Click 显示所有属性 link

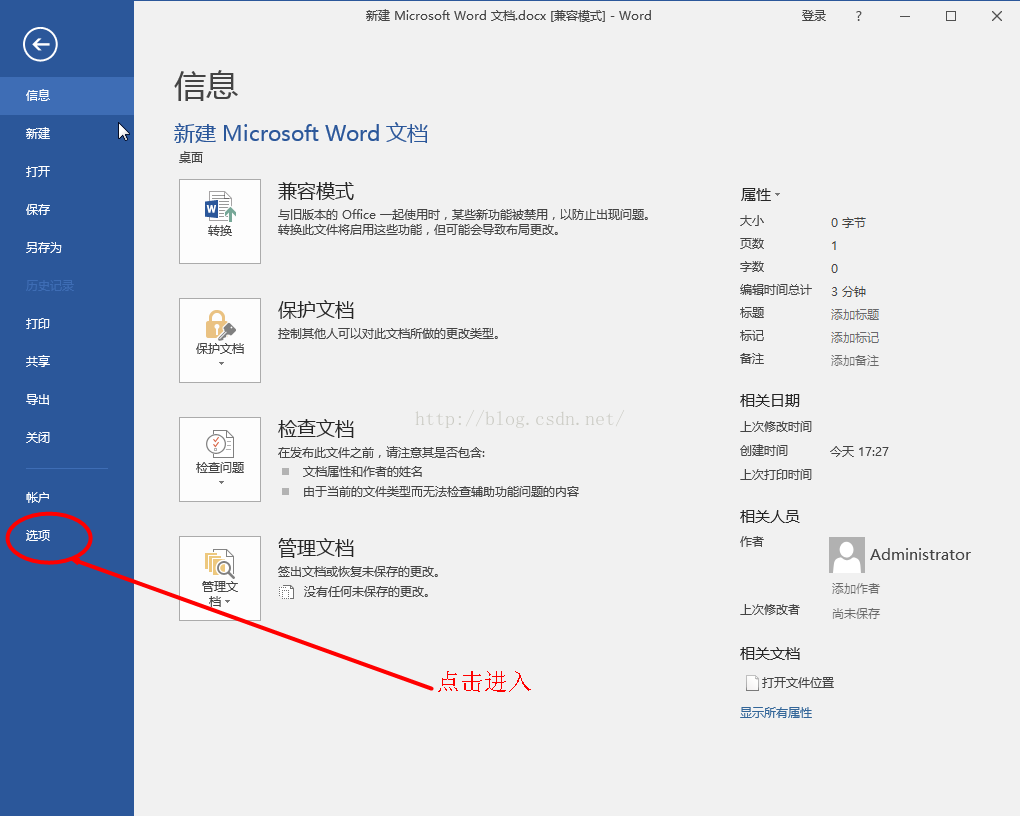click(x=775, y=713)
